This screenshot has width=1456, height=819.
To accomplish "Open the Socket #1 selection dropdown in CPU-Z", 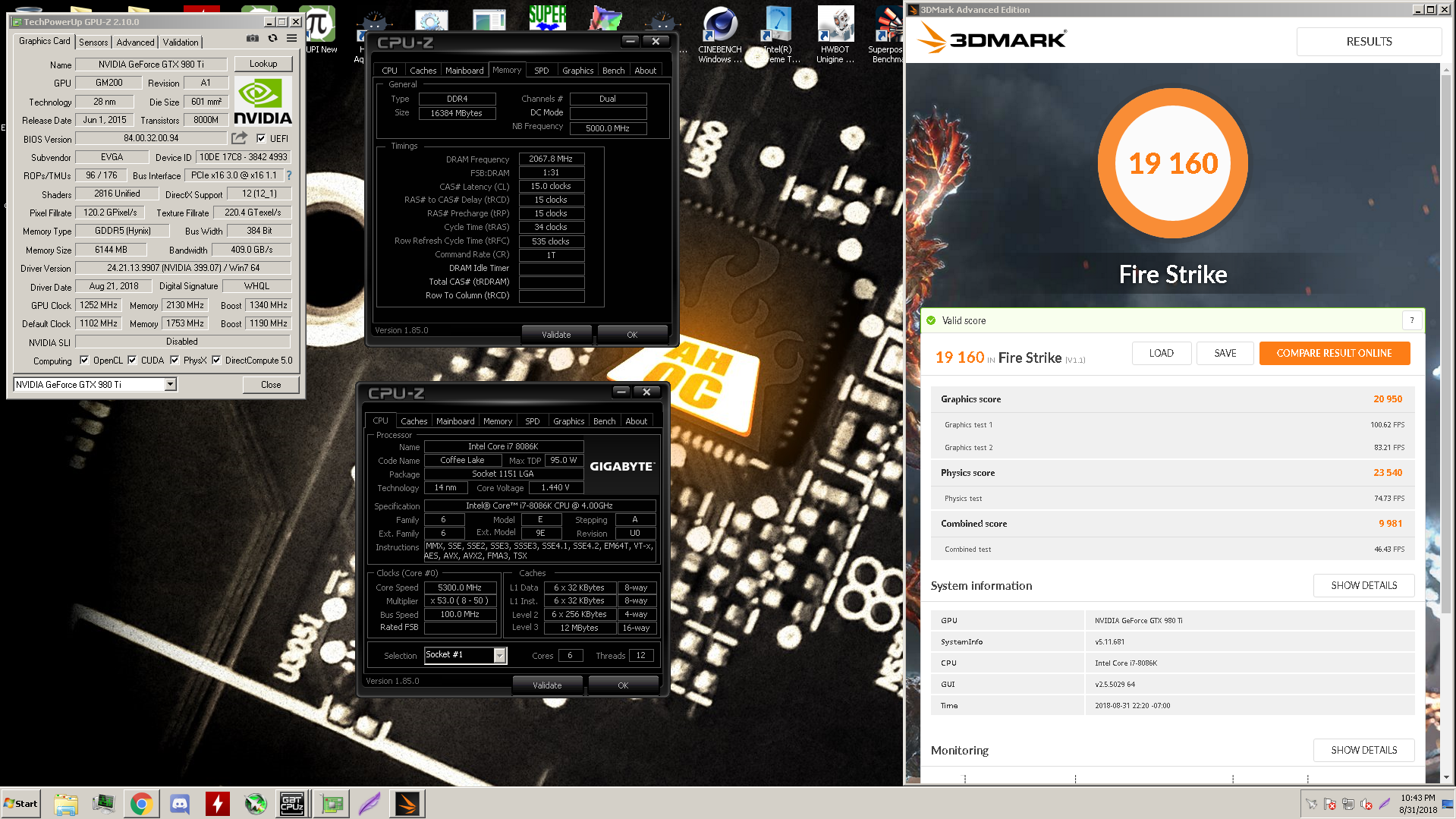I will click(x=500, y=655).
